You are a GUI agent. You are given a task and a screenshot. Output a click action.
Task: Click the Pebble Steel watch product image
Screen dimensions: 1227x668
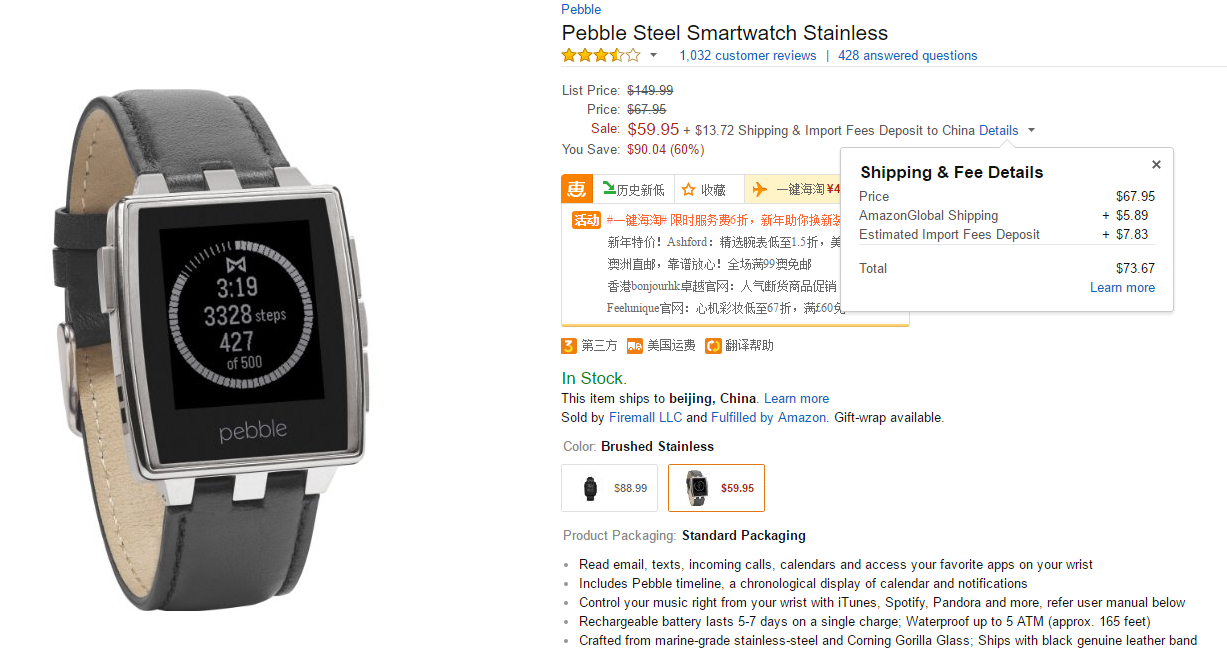[219, 350]
